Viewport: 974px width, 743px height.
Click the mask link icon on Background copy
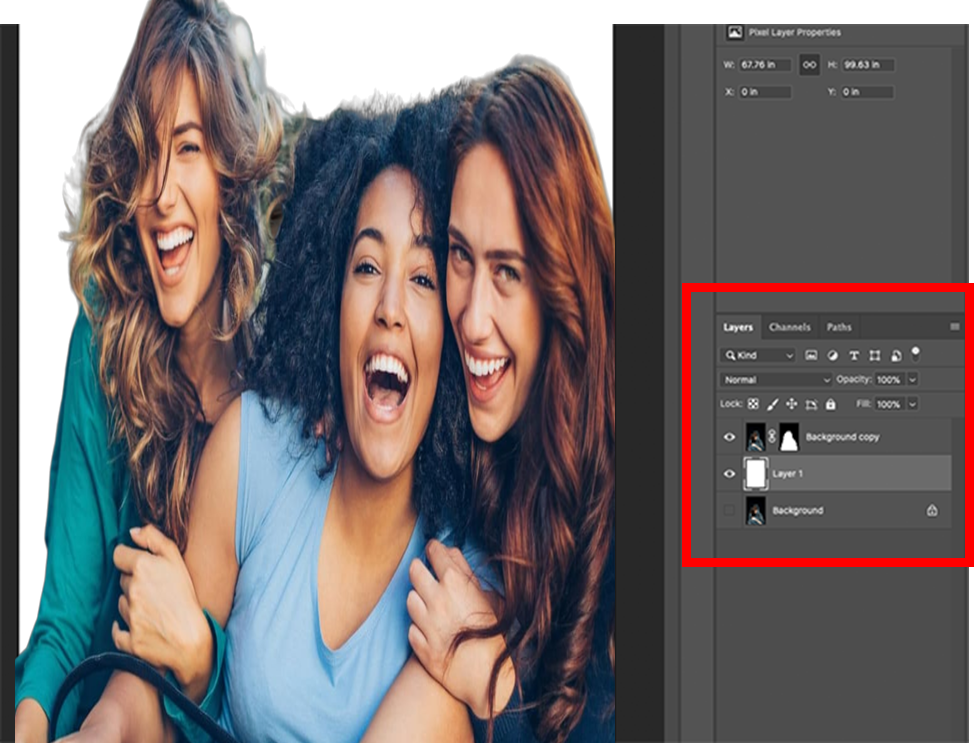click(772, 437)
